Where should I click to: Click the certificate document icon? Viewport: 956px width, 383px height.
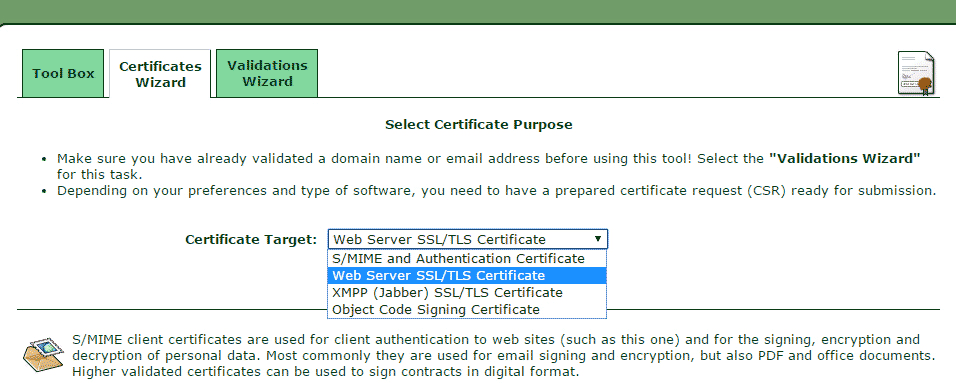click(916, 73)
